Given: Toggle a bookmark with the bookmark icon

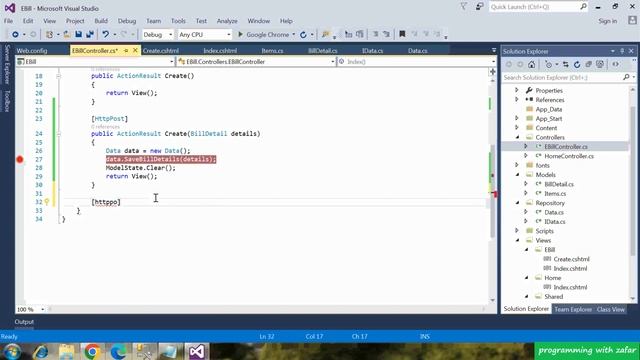Looking at the screenshot, I should coord(402,34).
